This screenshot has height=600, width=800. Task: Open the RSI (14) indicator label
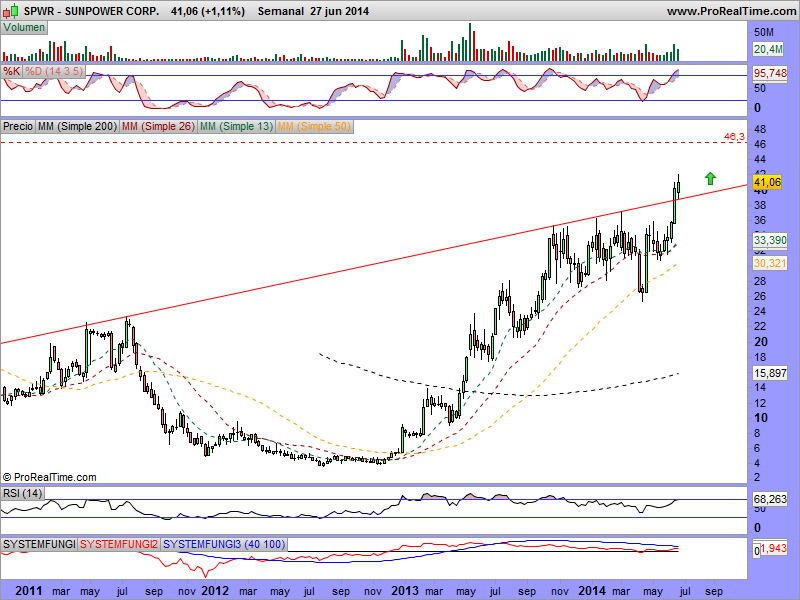click(x=22, y=493)
